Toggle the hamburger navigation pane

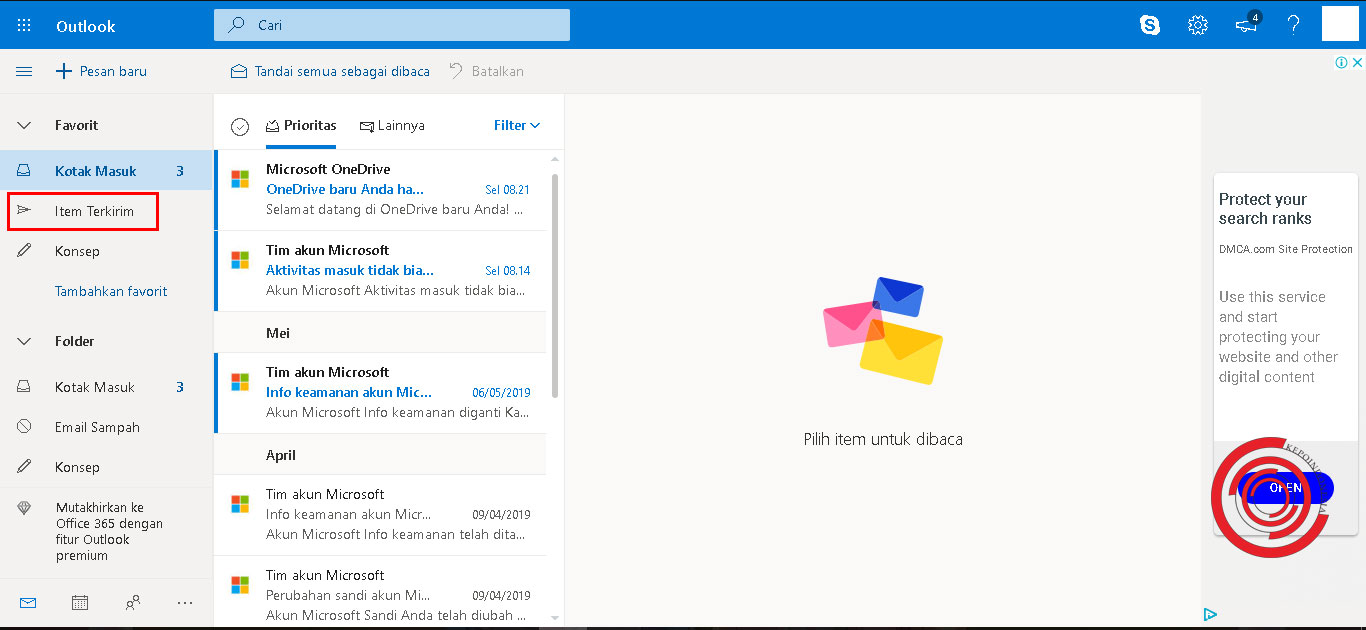pyautogui.click(x=24, y=71)
